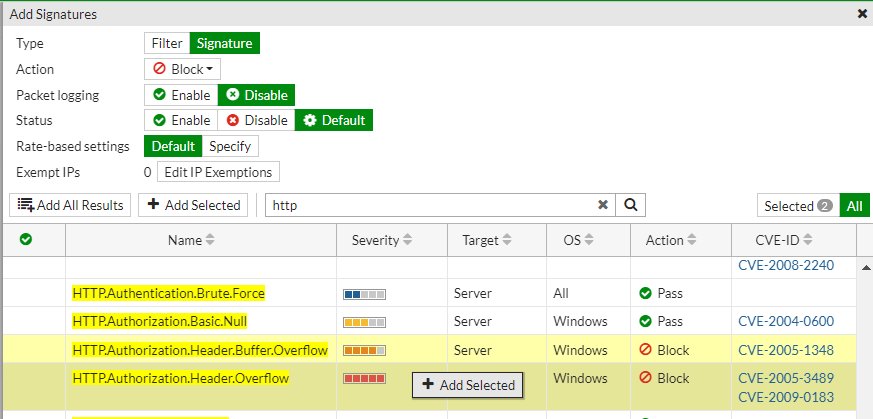
Task: Open CVE-2005-1348 link
Action: click(785, 350)
